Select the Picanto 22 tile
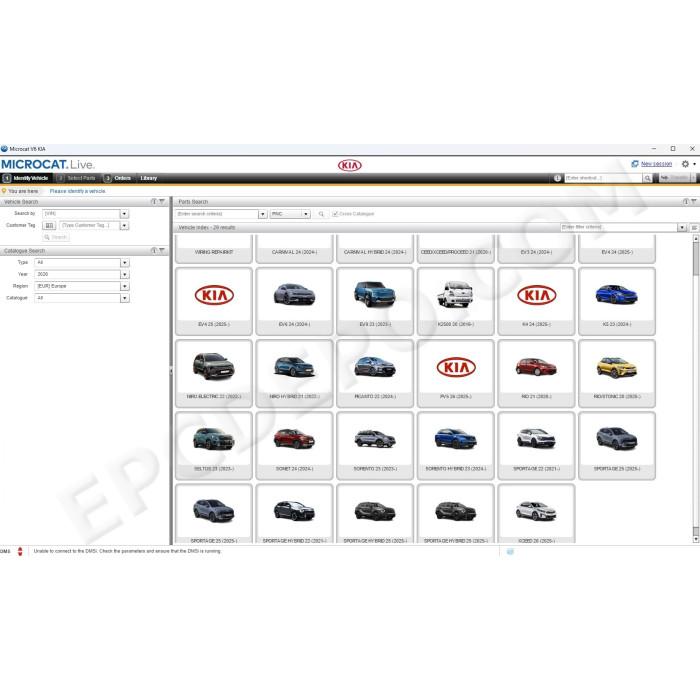This screenshot has height=700, width=700. [x=375, y=374]
